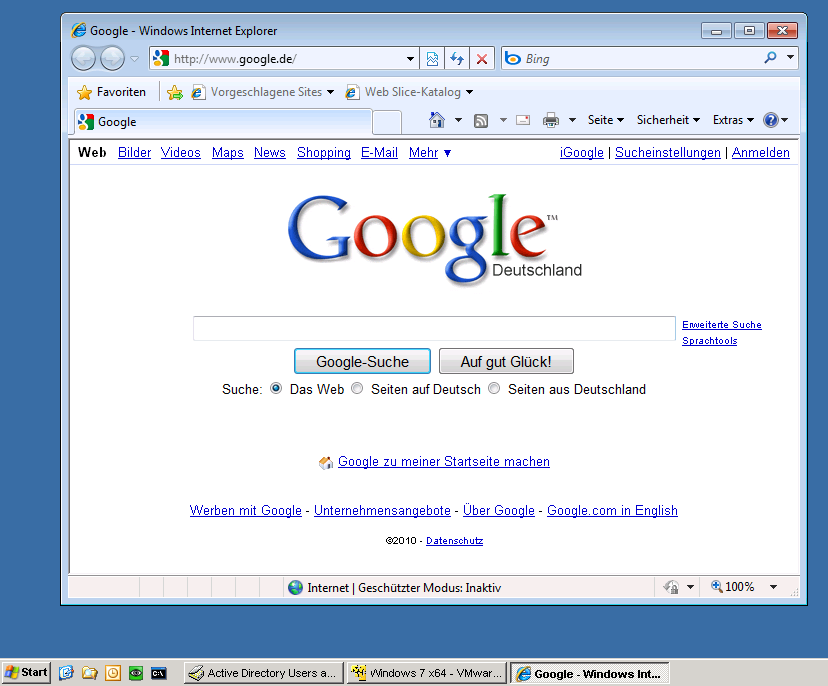Add page to favorites bar star-arrow icon
This screenshot has width=828, height=686.
click(x=175, y=92)
